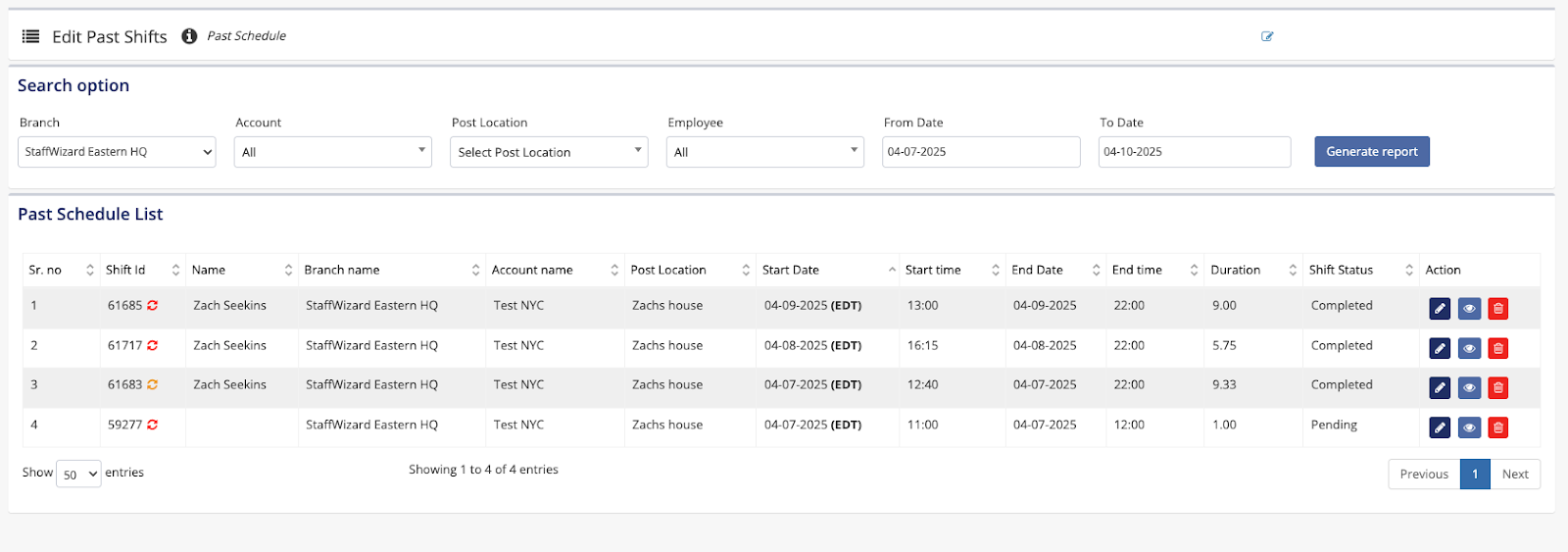Edit the pending shift 59277 with pencil icon
Viewport: 1568px width, 552px height.
pyautogui.click(x=1440, y=427)
